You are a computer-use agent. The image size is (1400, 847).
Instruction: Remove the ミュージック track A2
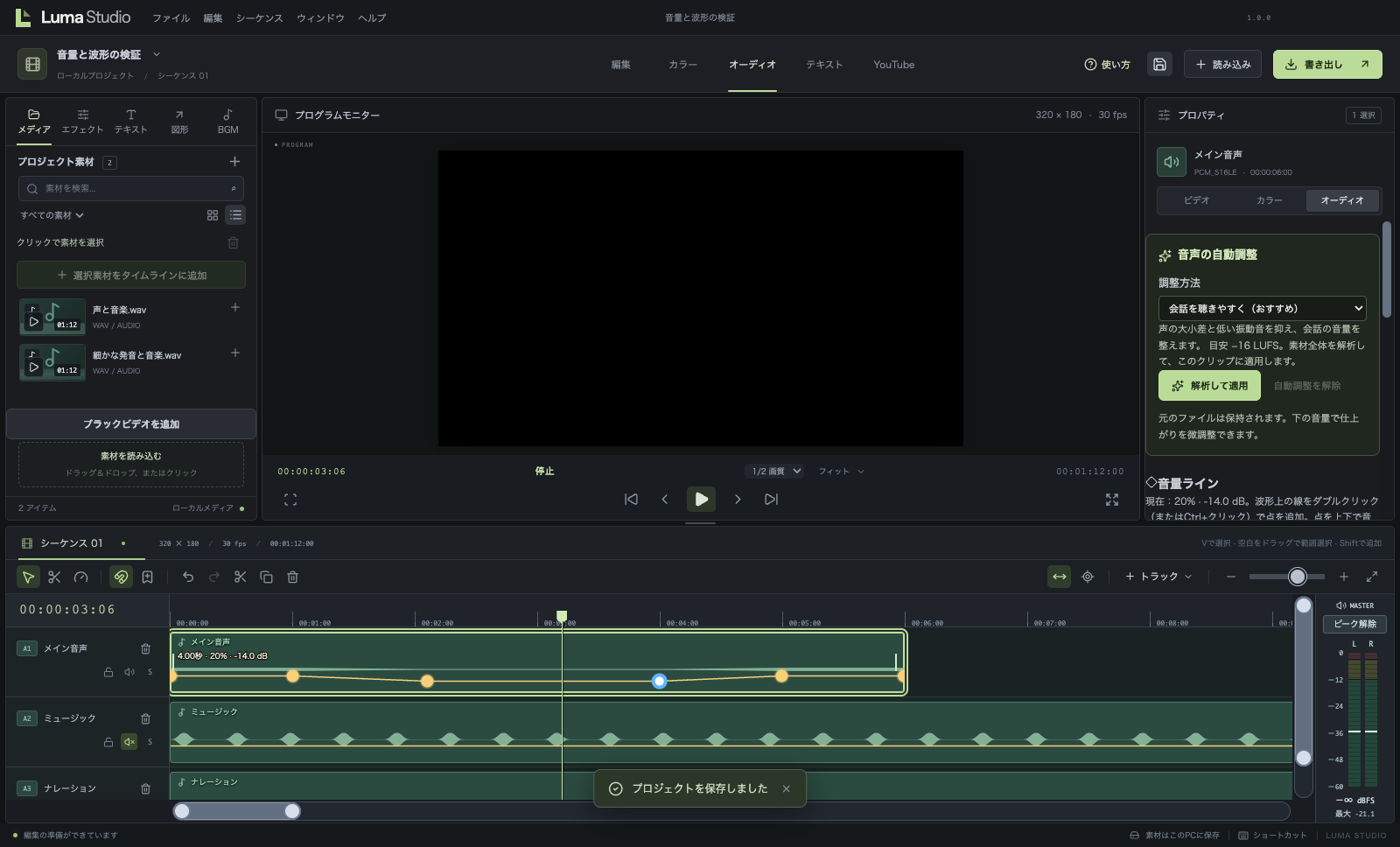point(145,718)
